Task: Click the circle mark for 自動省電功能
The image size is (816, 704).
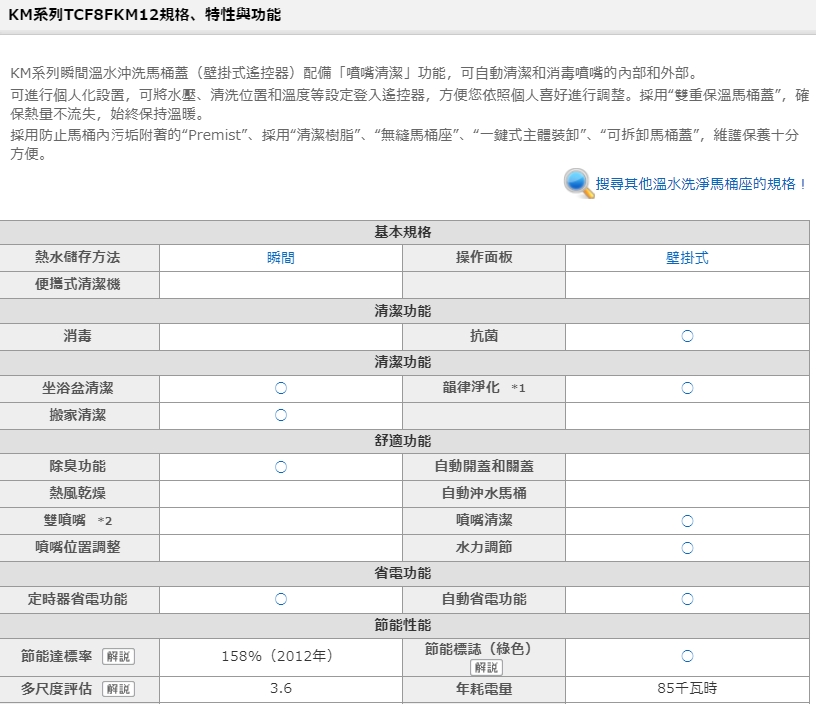Action: 687,599
